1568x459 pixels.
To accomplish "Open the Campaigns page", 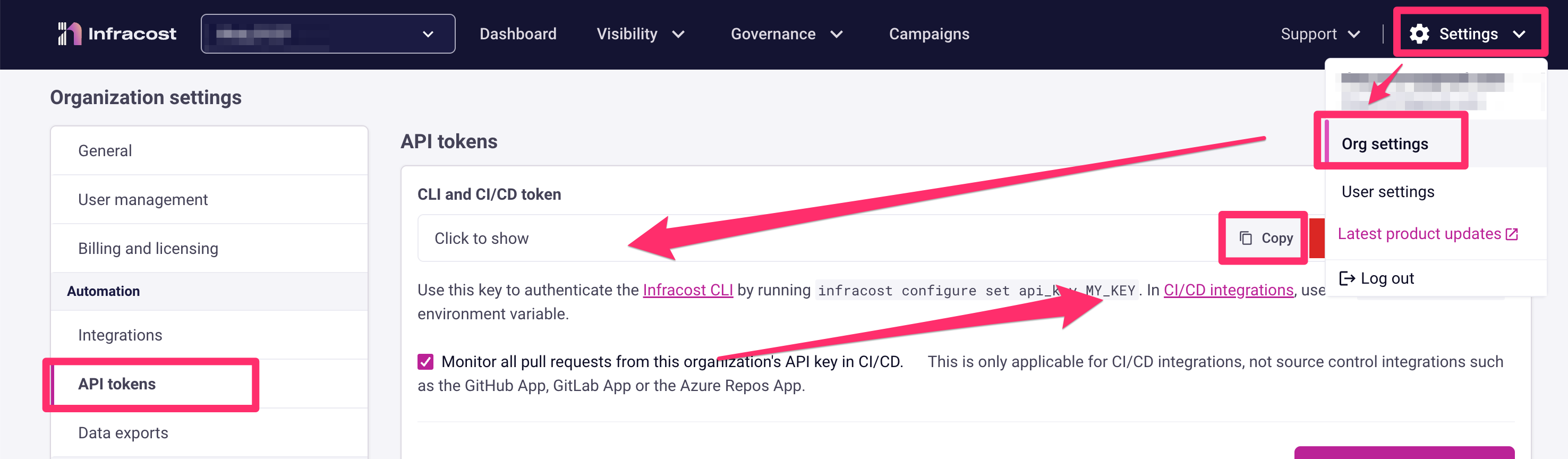I will click(x=929, y=34).
